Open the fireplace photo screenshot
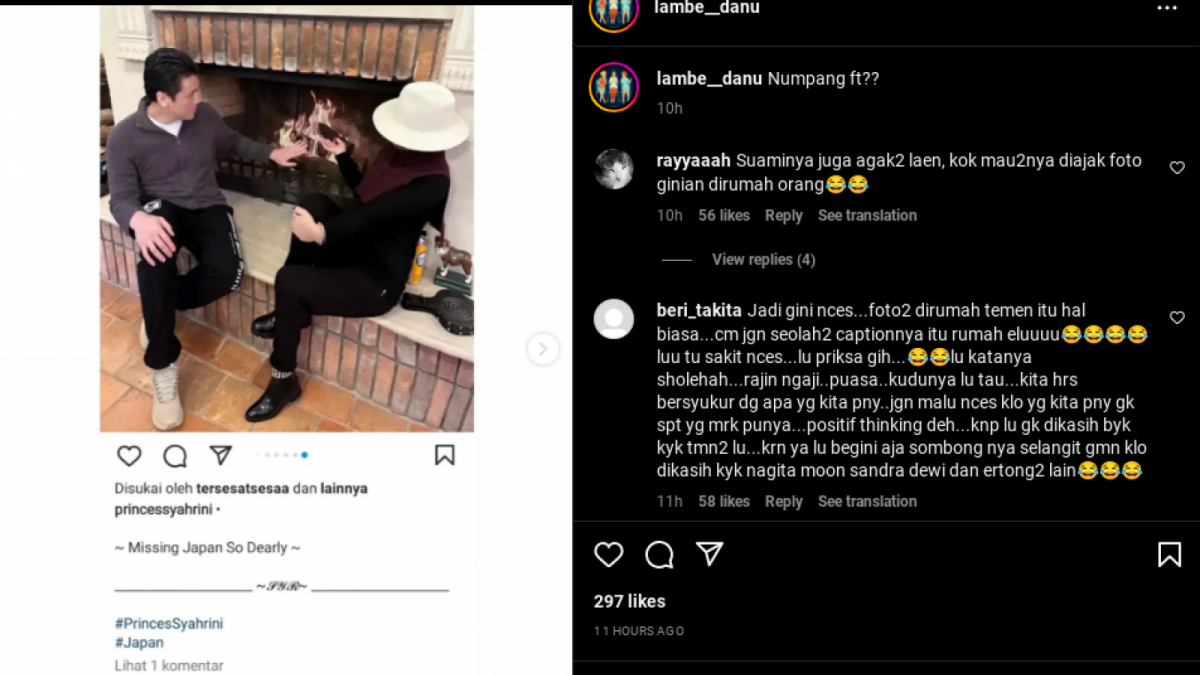 pyautogui.click(x=287, y=220)
